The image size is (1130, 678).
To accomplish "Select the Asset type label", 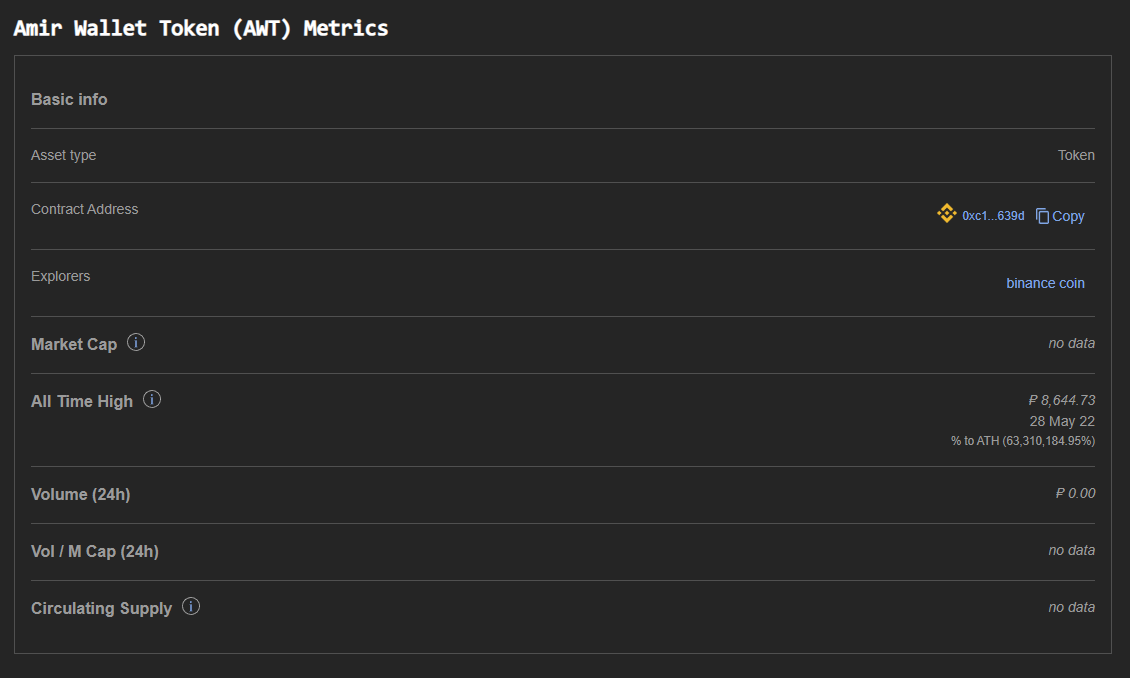I will coord(63,156).
